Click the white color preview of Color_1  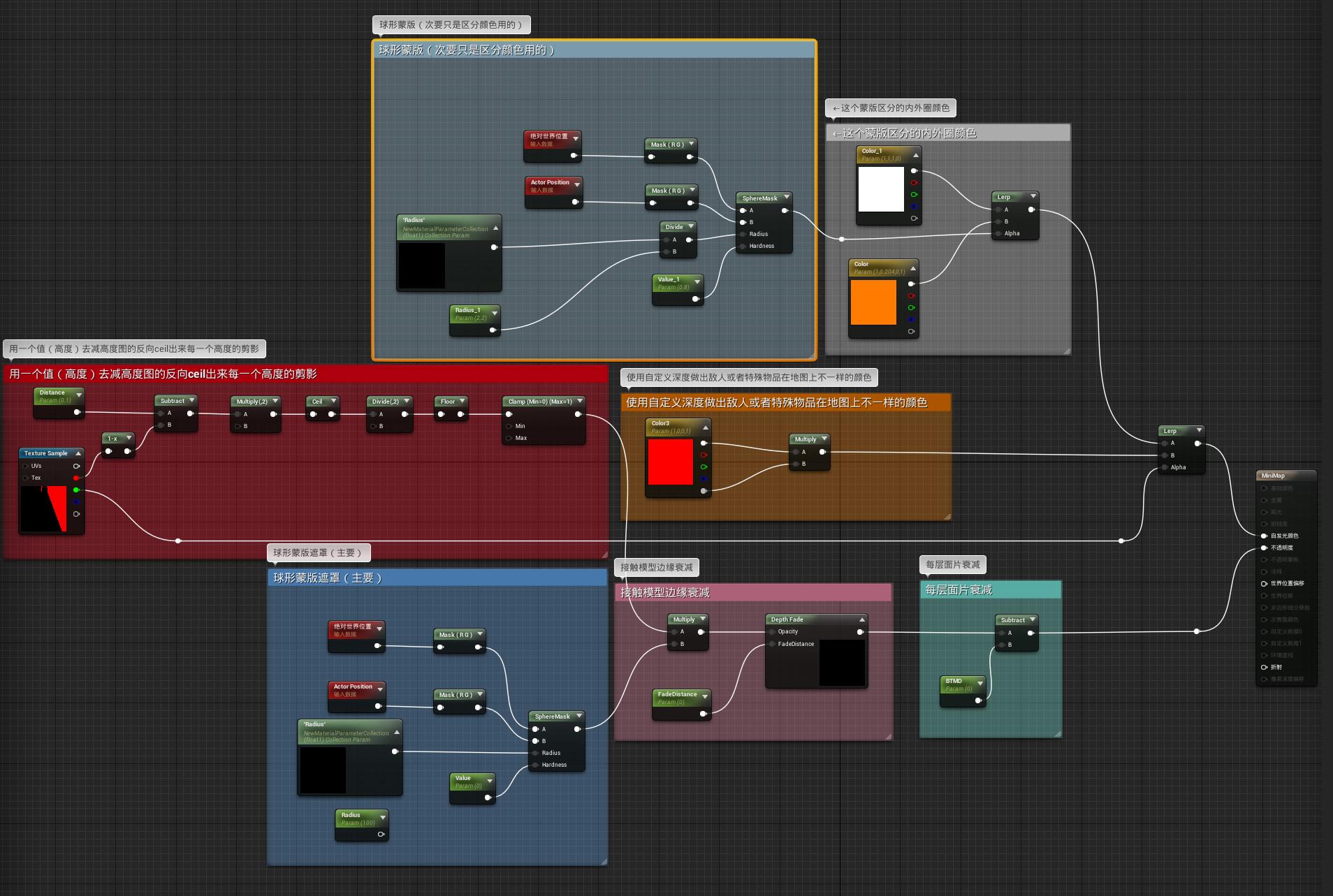(881, 189)
